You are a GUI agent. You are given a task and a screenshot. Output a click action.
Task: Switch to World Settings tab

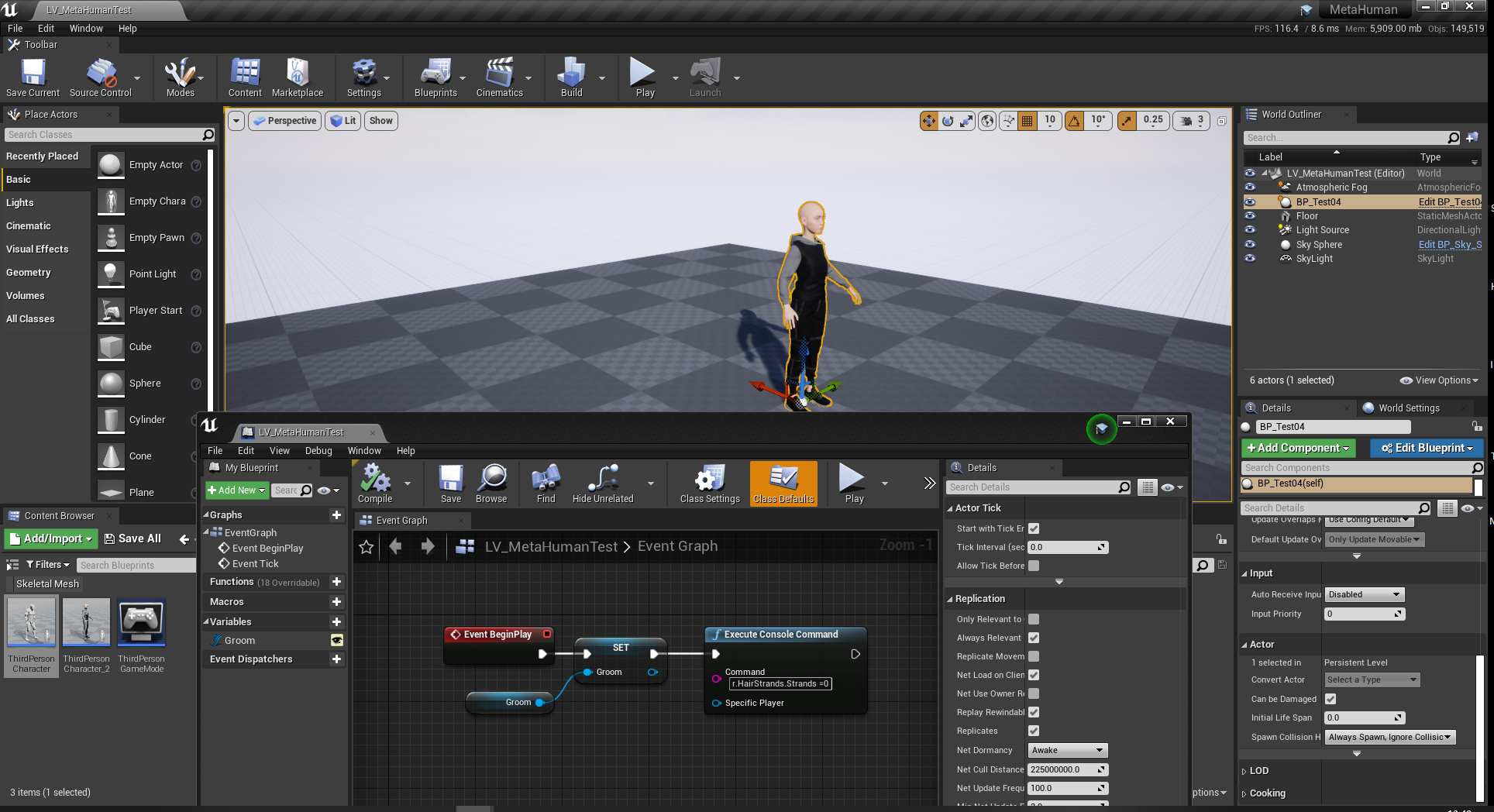[x=1408, y=408]
